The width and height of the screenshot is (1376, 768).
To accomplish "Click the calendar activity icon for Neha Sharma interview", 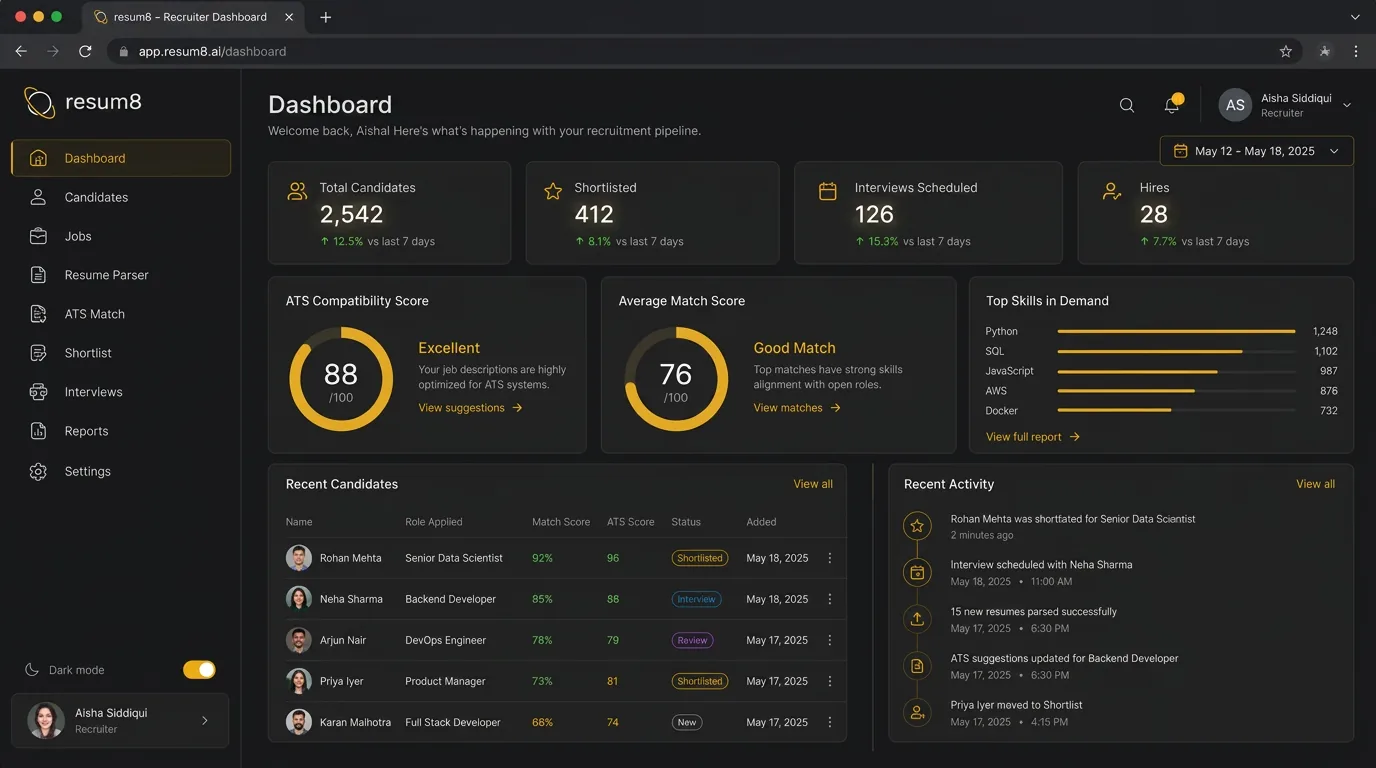I will (917, 572).
